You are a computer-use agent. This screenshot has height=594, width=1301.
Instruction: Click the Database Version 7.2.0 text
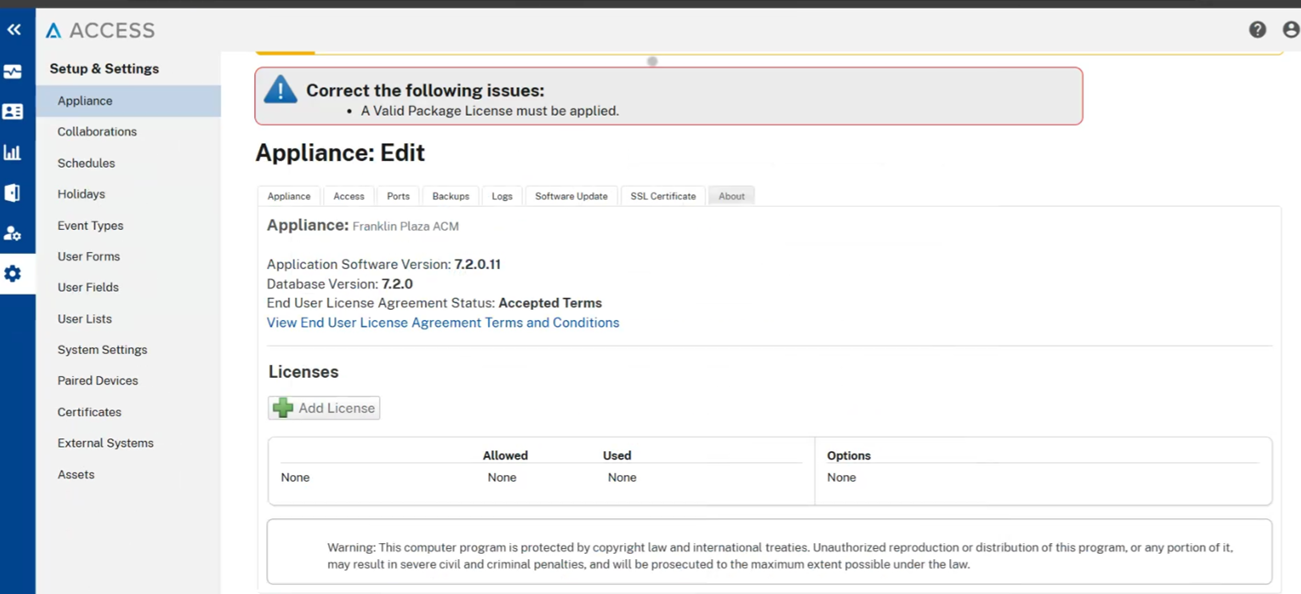340,284
